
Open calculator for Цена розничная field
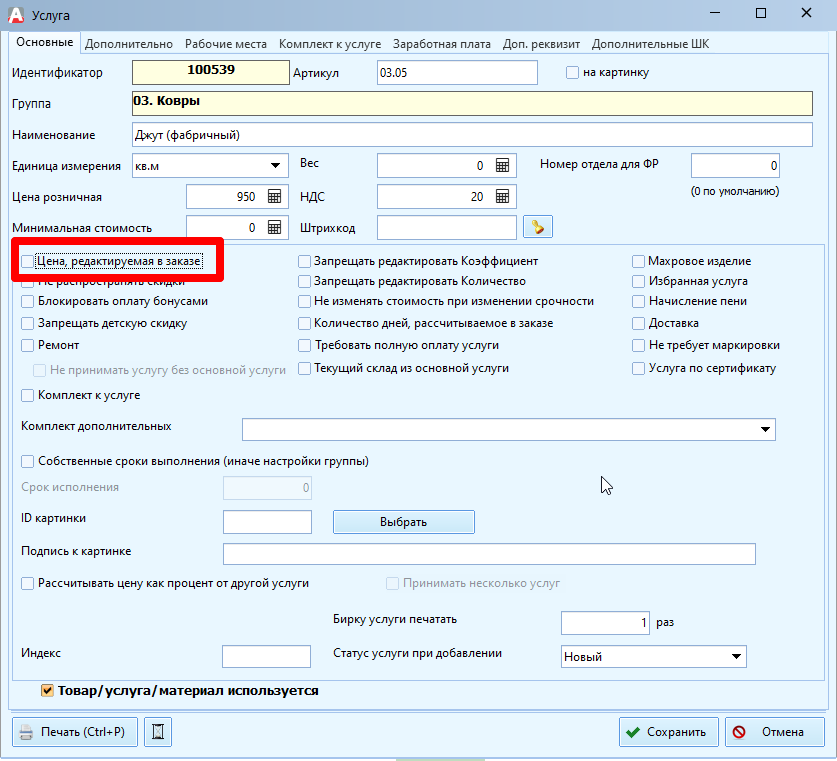click(274, 197)
